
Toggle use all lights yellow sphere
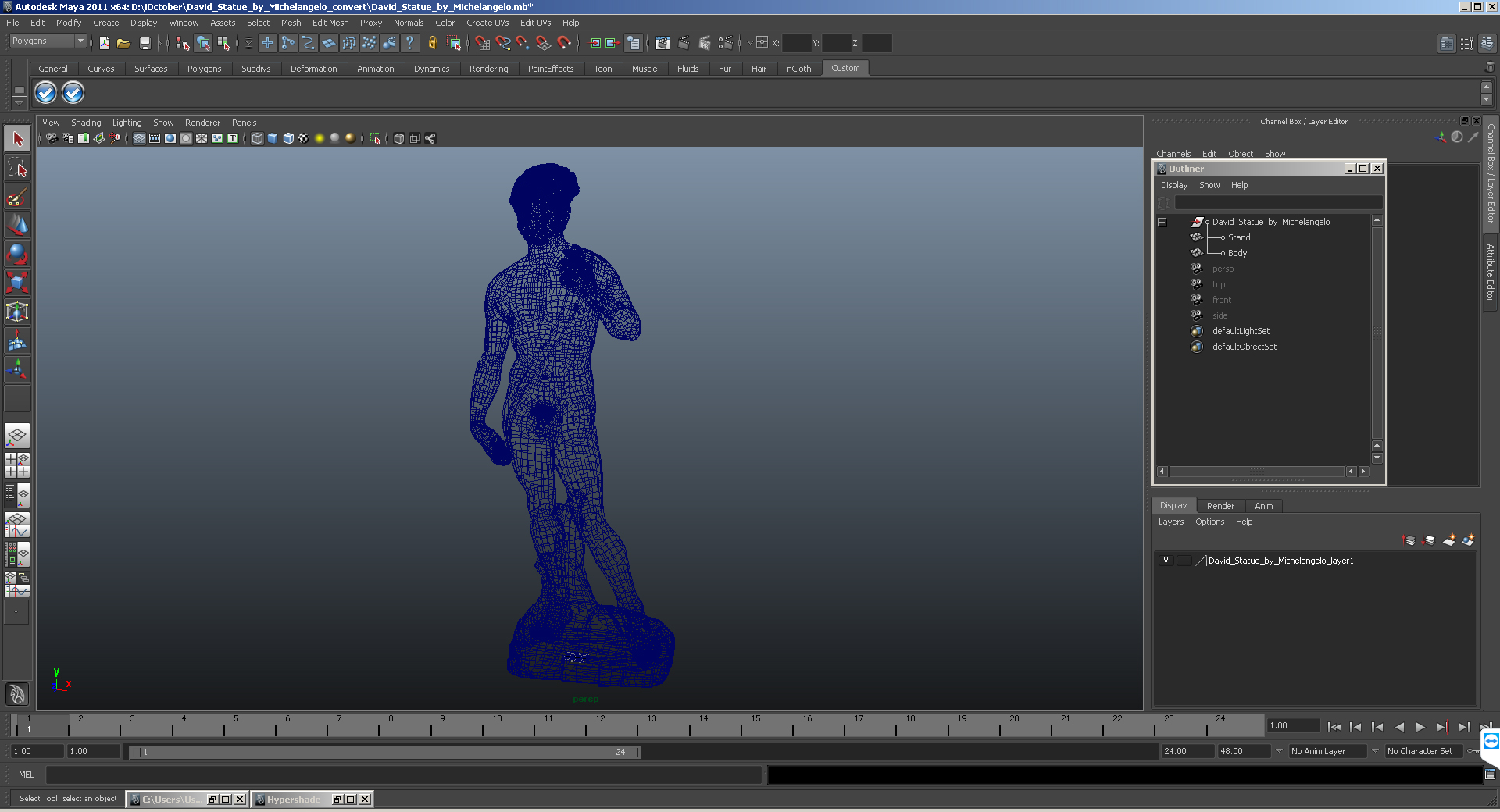pos(320,138)
